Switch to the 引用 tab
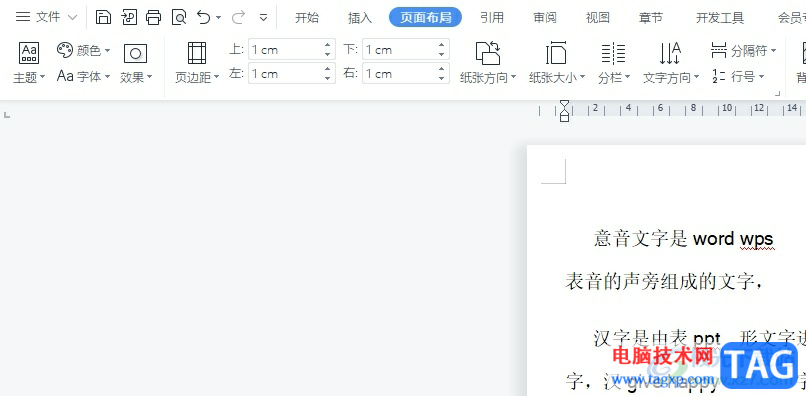This screenshot has width=806, height=396. point(492,18)
